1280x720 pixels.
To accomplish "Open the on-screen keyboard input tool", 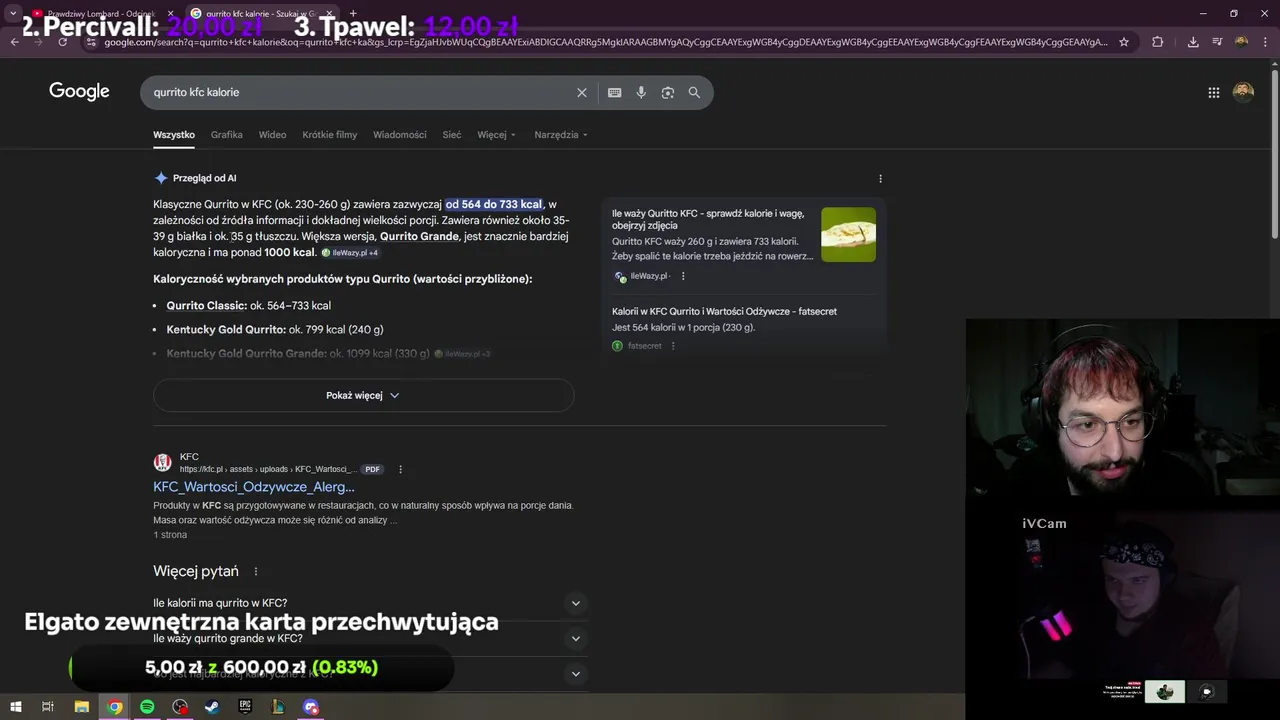I will [615, 92].
